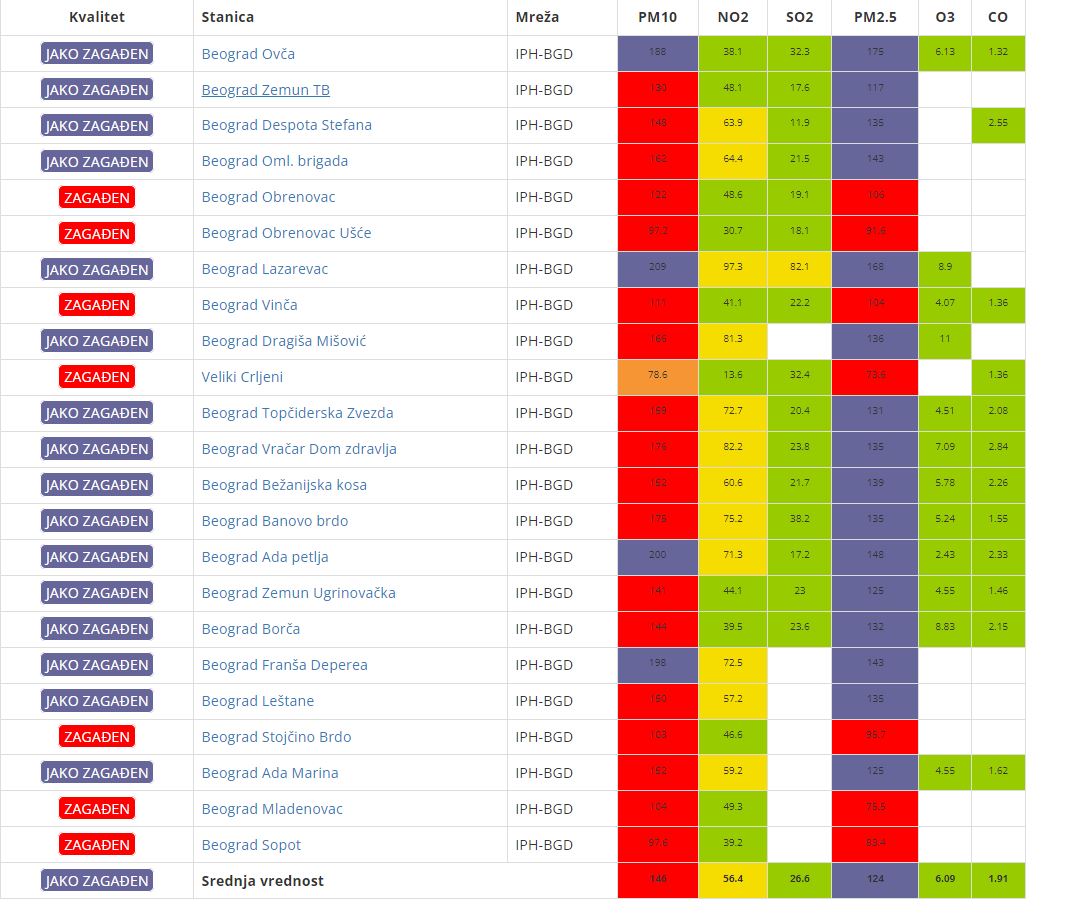Select the Beograd Lazarevac station link
The width and height of the screenshot is (1067, 914).
(264, 269)
